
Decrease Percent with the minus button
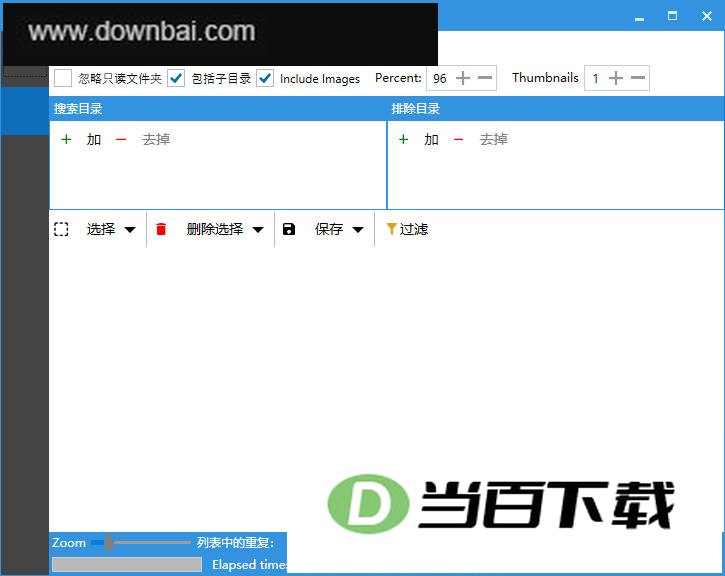click(485, 78)
